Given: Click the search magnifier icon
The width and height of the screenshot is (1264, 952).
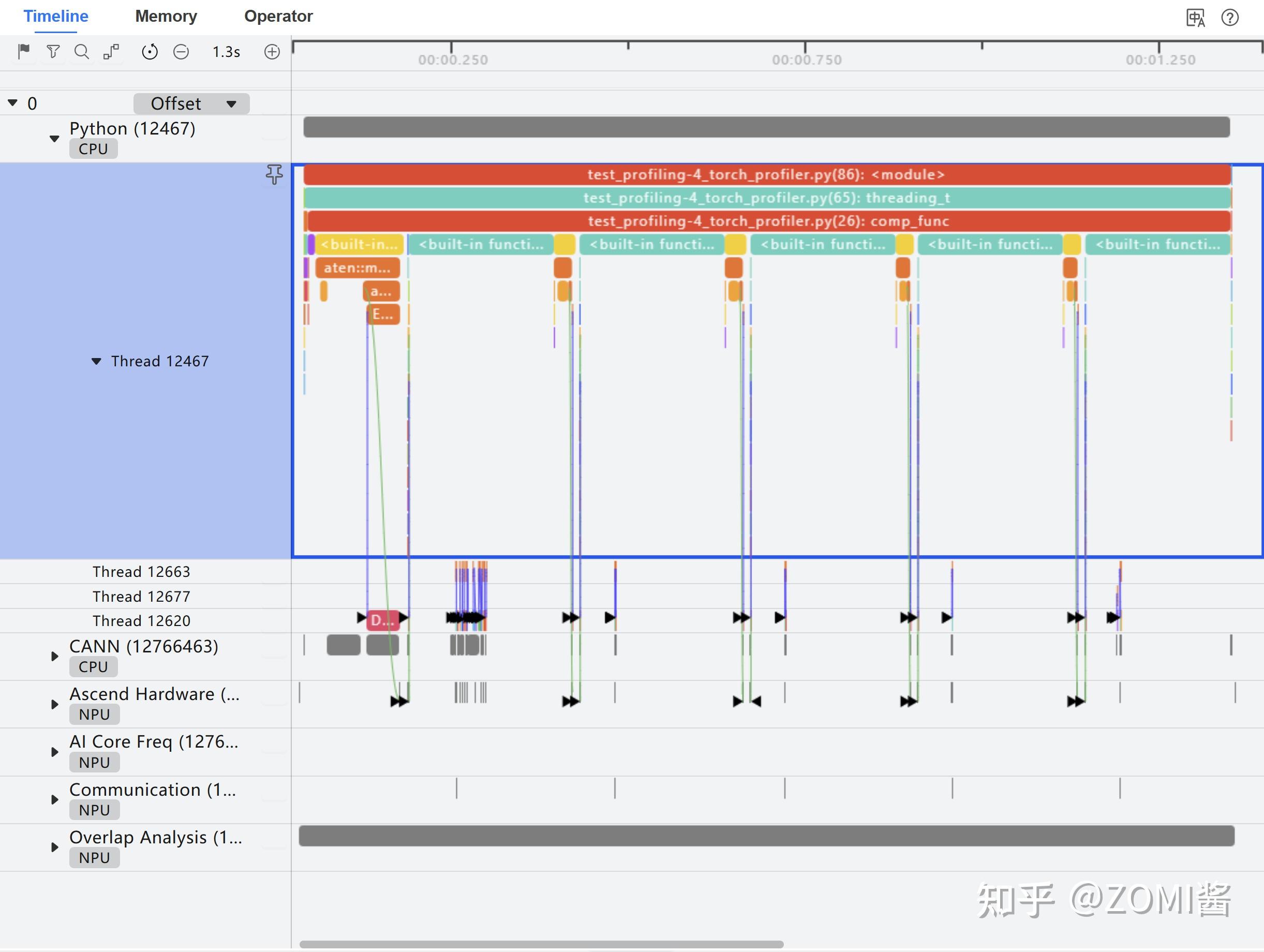Looking at the screenshot, I should click(x=82, y=52).
